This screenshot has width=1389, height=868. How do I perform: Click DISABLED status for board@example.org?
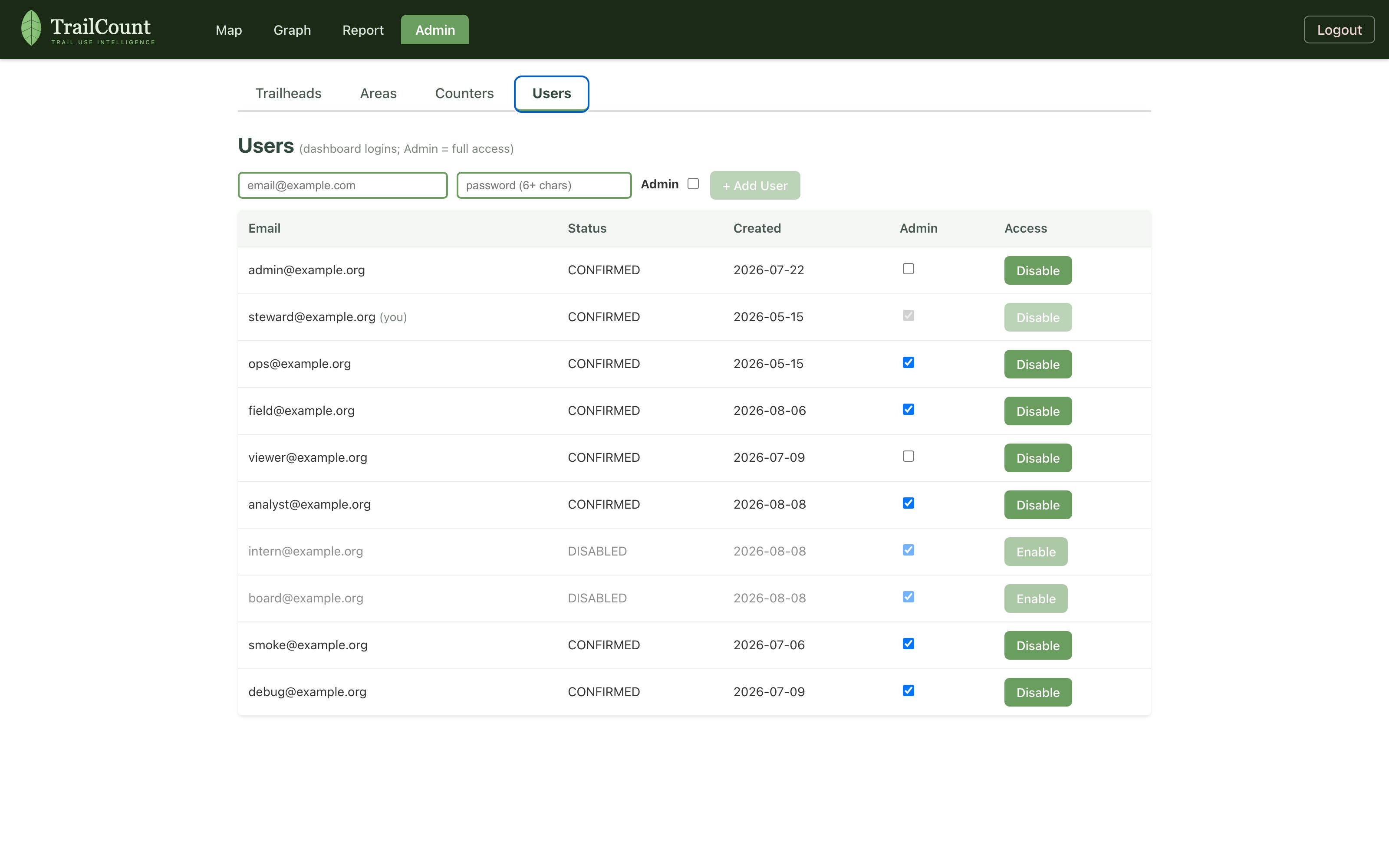[597, 598]
